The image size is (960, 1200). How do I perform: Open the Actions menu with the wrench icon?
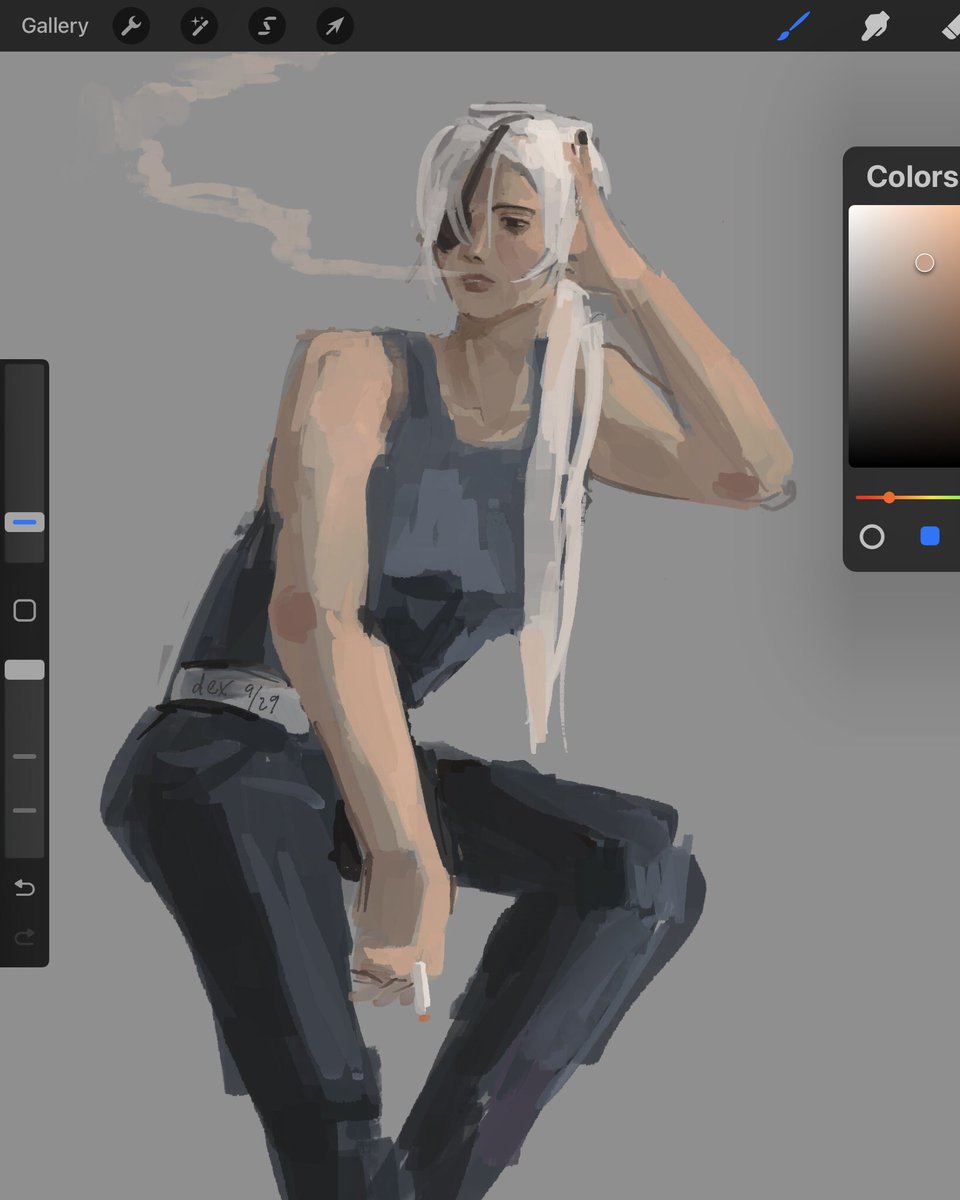[131, 26]
